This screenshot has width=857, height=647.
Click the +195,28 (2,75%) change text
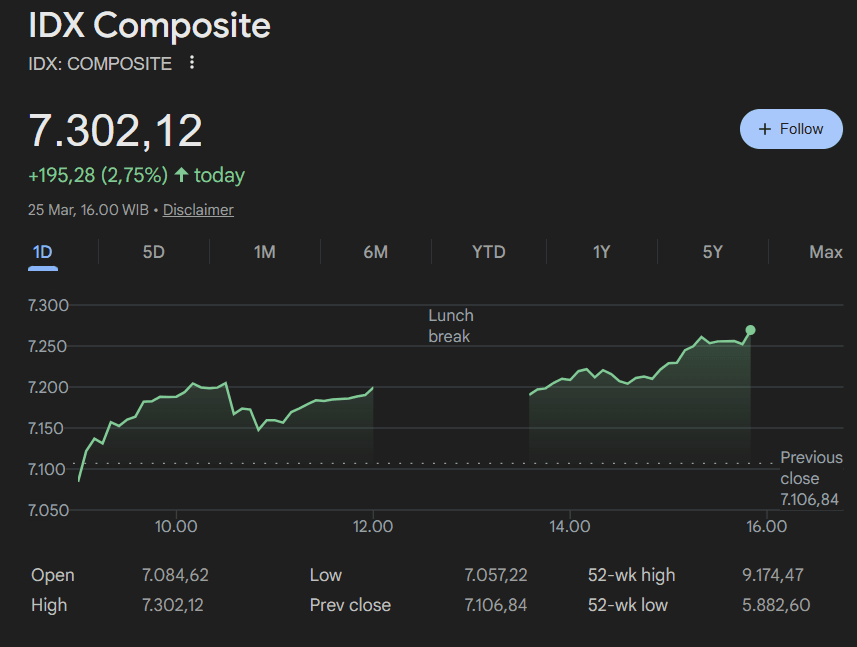97,175
